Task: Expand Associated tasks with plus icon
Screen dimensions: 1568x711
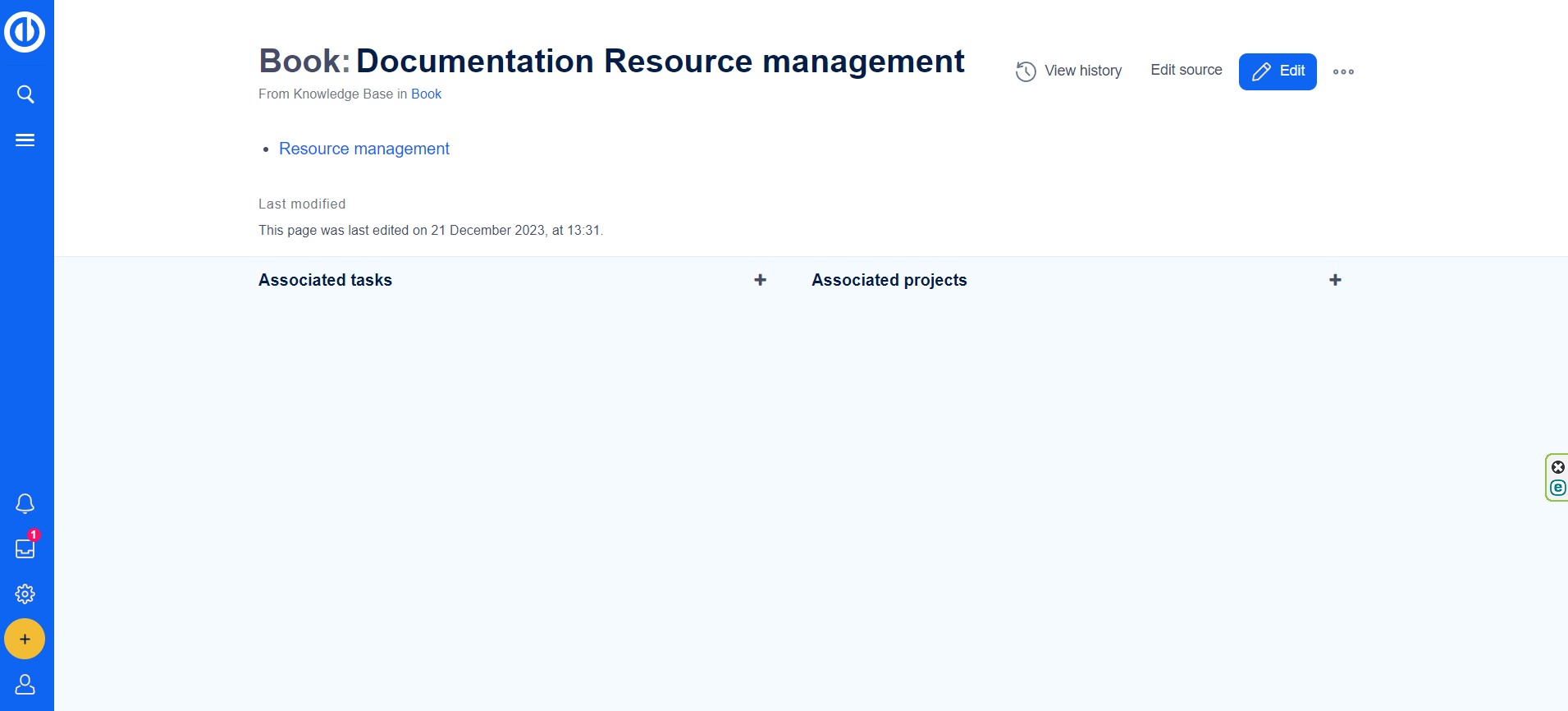Action: [760, 280]
